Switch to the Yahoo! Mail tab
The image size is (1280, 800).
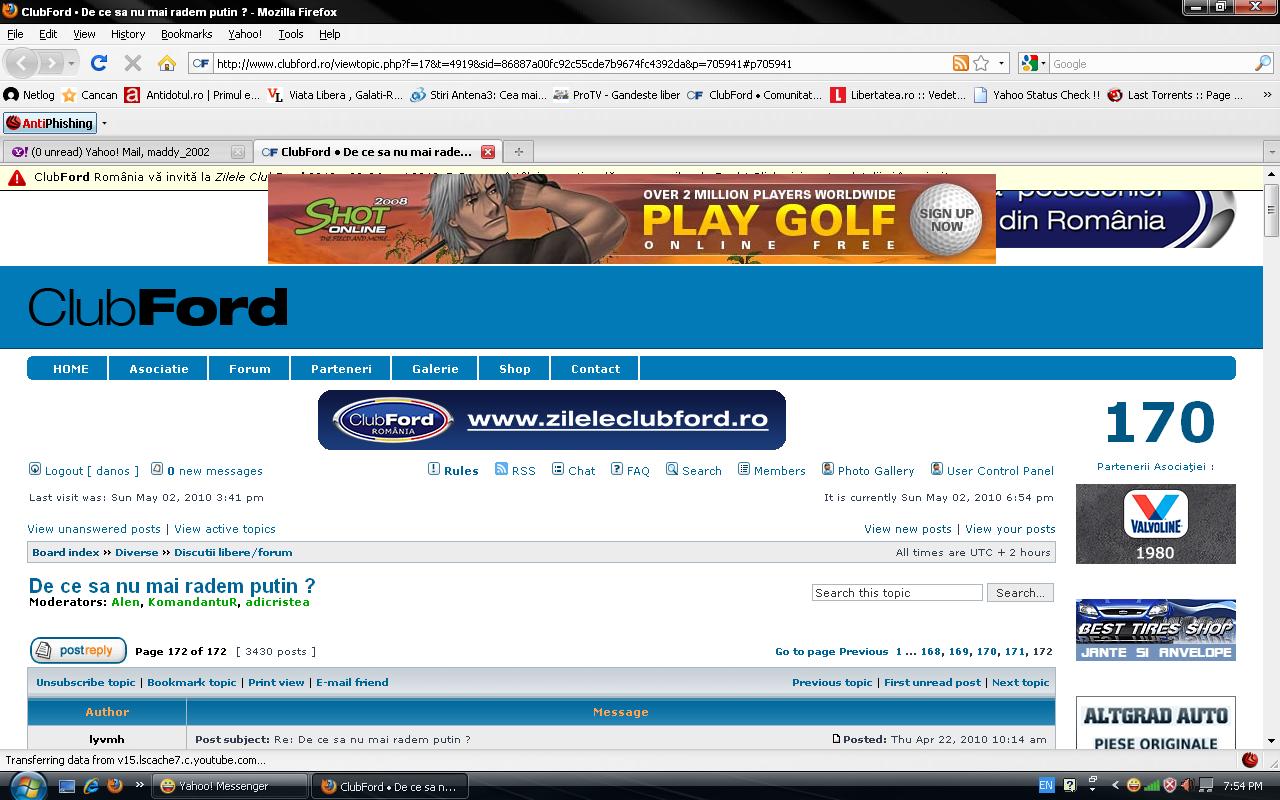click(x=125, y=152)
